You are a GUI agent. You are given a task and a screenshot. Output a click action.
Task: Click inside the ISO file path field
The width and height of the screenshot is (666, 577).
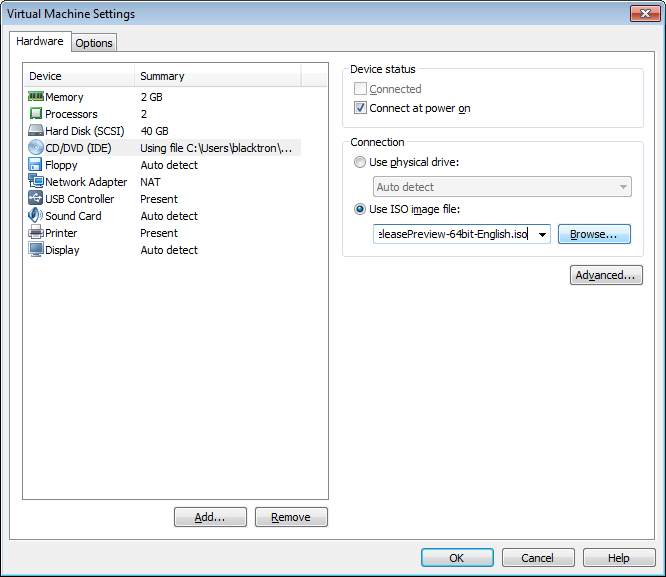[x=454, y=234]
